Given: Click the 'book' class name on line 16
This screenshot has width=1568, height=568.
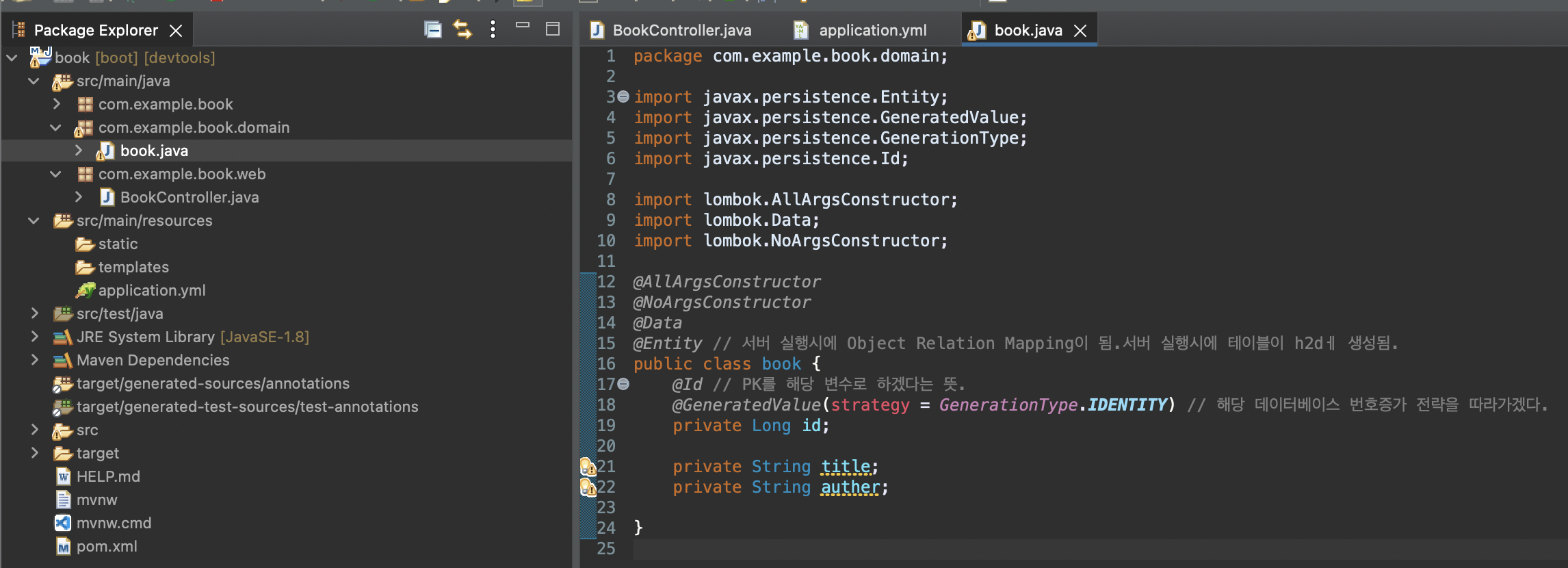Looking at the screenshot, I should (x=781, y=364).
